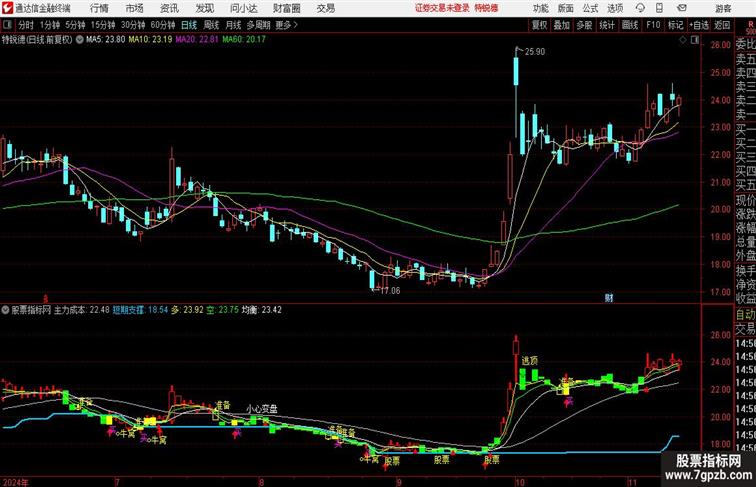Viewport: 756px width, 487px height.
Task: Click the 逃顶 signal label in indicator
Action: click(x=529, y=361)
